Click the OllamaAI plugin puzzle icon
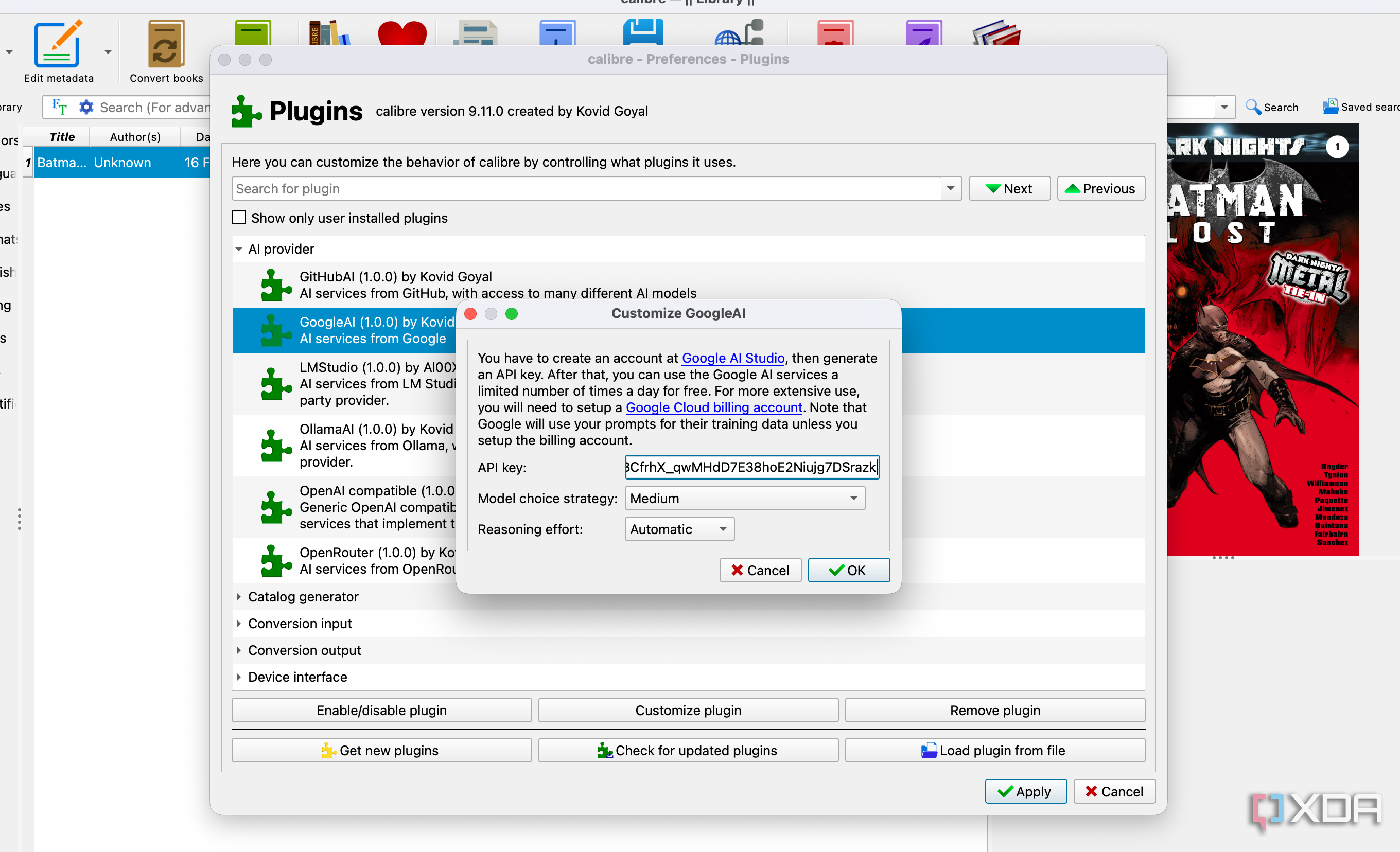Viewport: 1400px width, 852px height. pyautogui.click(x=276, y=446)
